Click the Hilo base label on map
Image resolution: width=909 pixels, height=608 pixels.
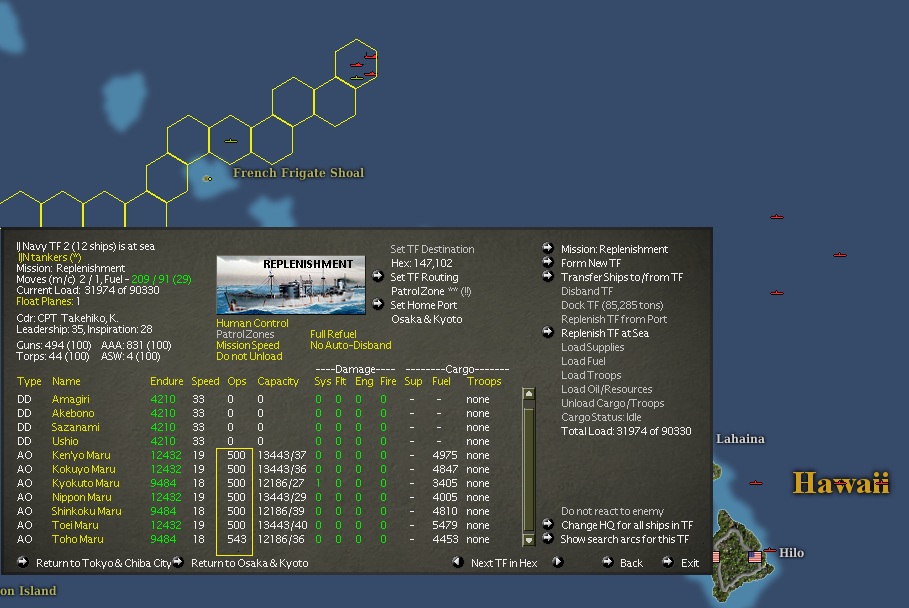coord(791,552)
